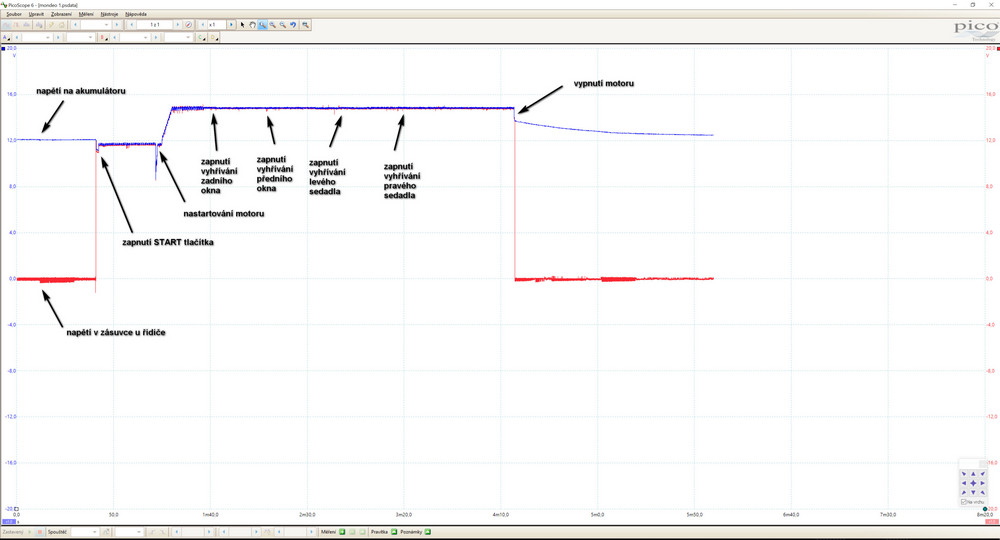The width and height of the screenshot is (1000, 540).
Task: Select the zoom window magnifier tool
Action: point(262,24)
